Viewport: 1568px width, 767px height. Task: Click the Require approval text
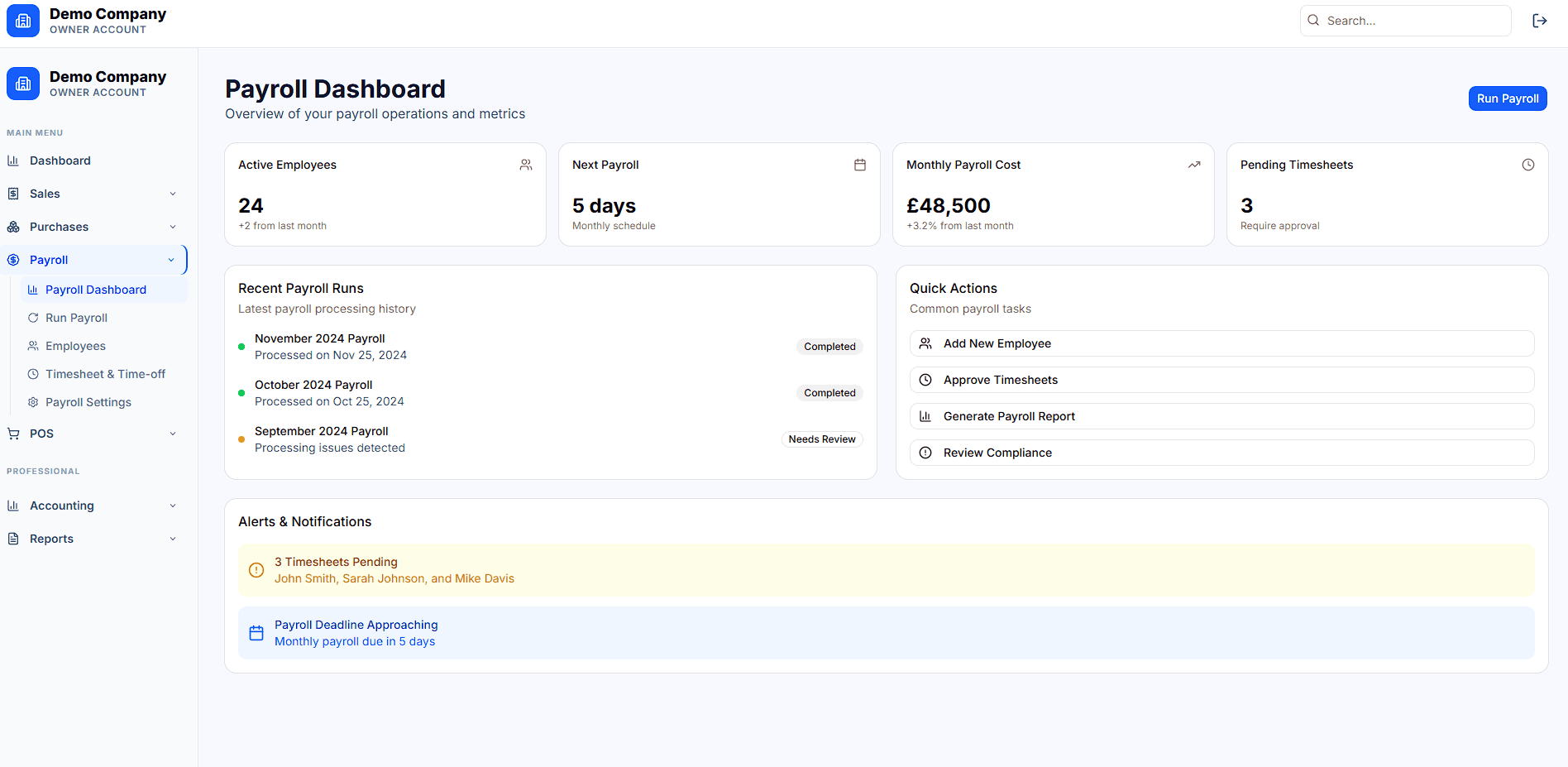click(x=1280, y=226)
